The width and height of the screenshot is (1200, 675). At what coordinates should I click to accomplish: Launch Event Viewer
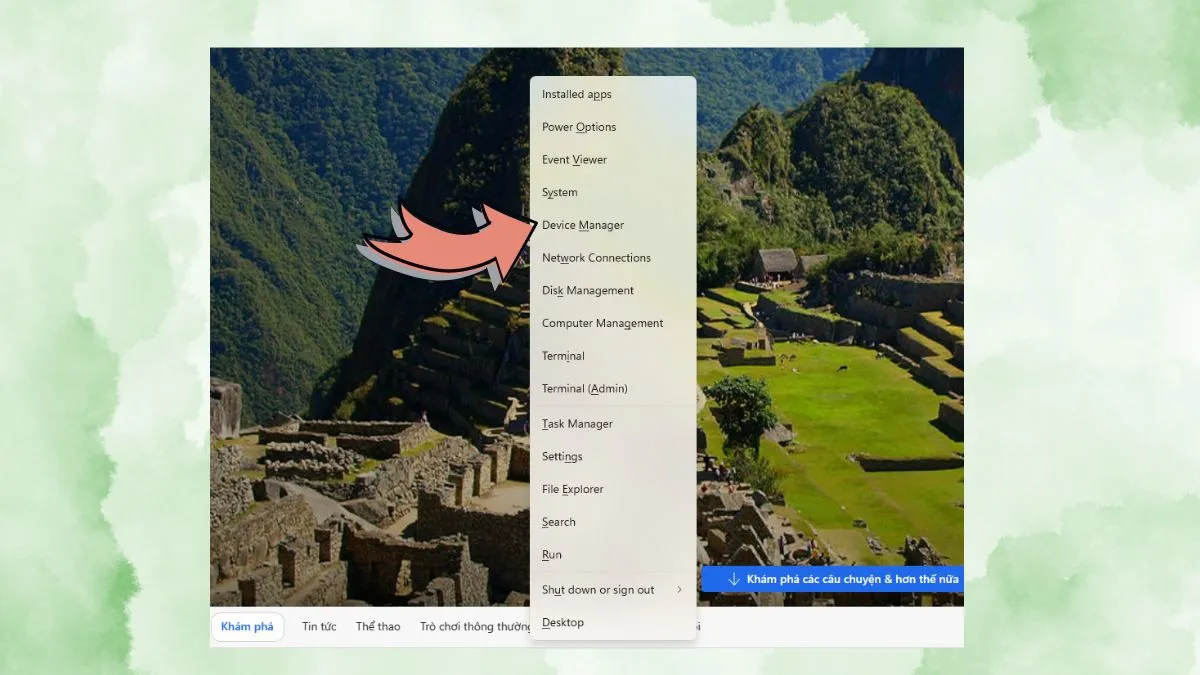[574, 159]
